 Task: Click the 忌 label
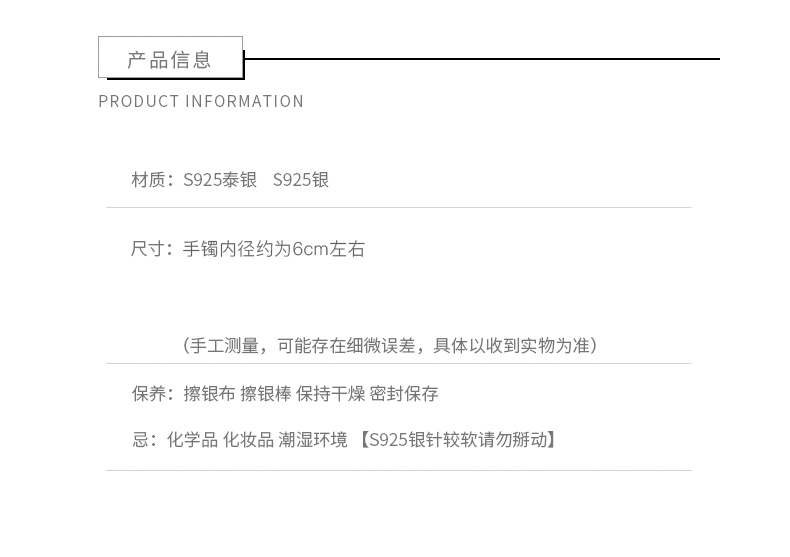[140, 439]
